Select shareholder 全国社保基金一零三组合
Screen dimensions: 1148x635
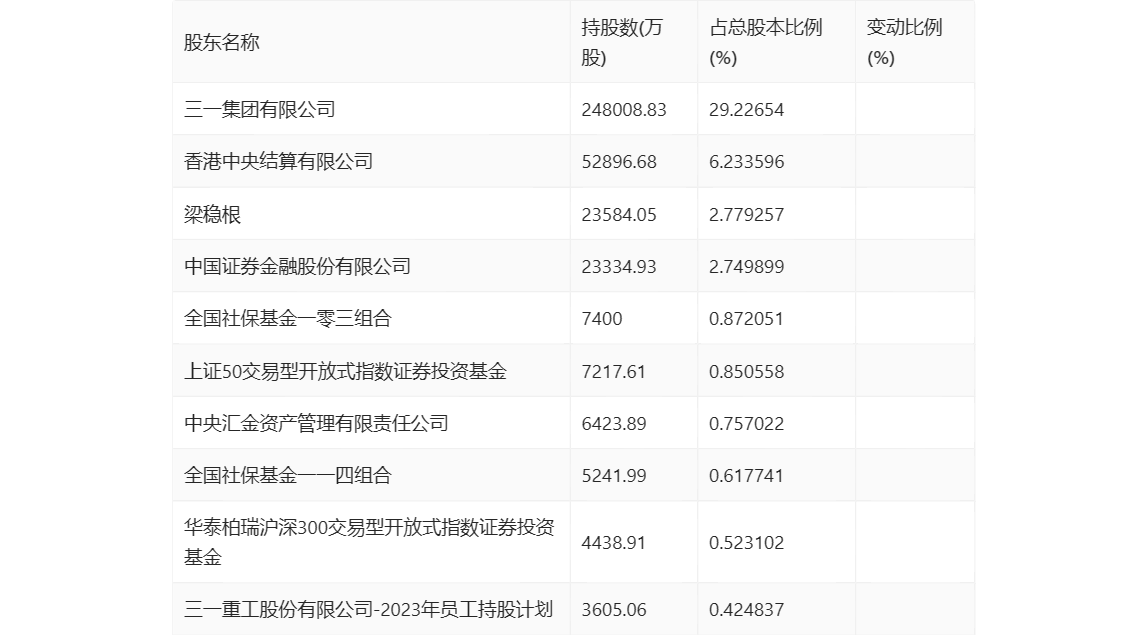coord(288,319)
